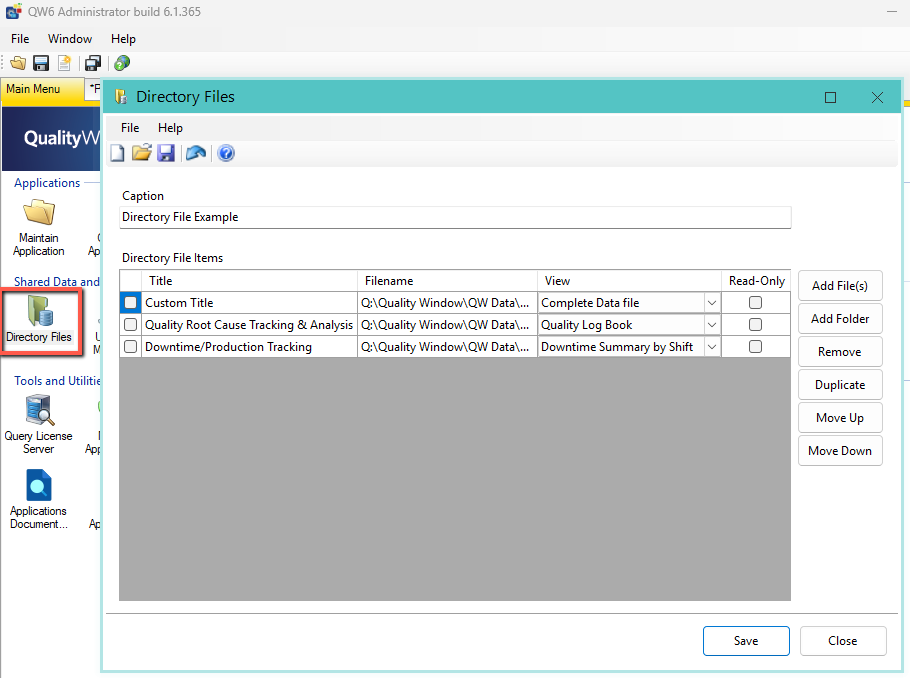Click the blue undo arrow icon
Viewport: 910px width, 678px height.
coord(196,153)
